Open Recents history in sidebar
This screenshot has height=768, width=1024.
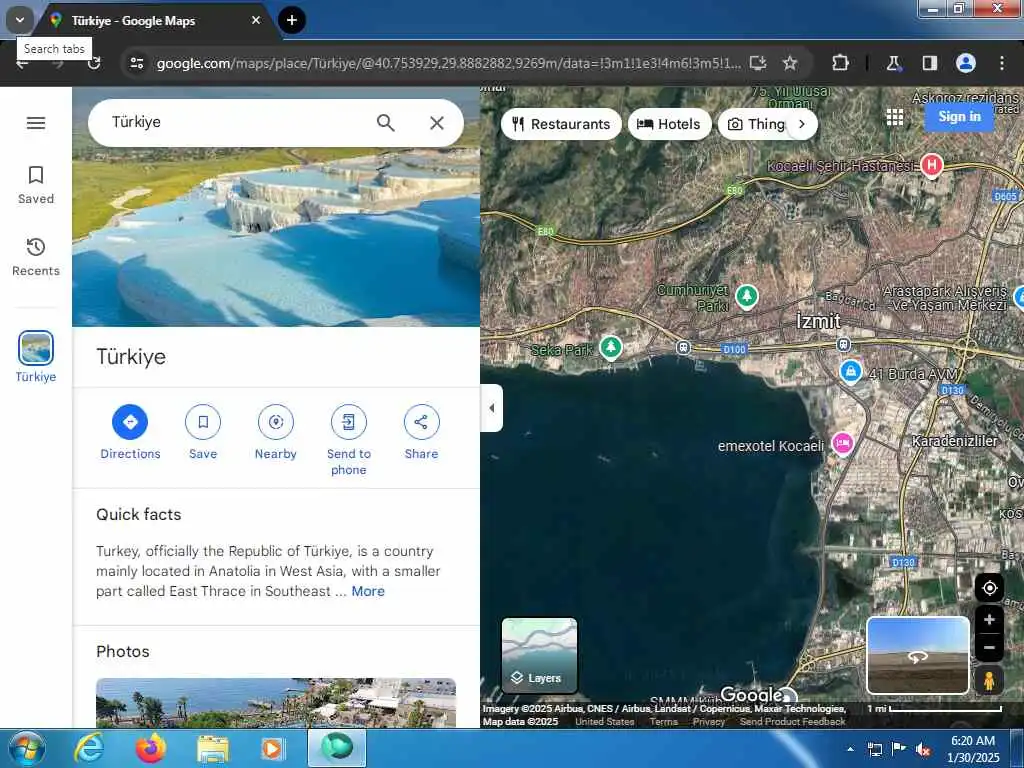(x=36, y=257)
